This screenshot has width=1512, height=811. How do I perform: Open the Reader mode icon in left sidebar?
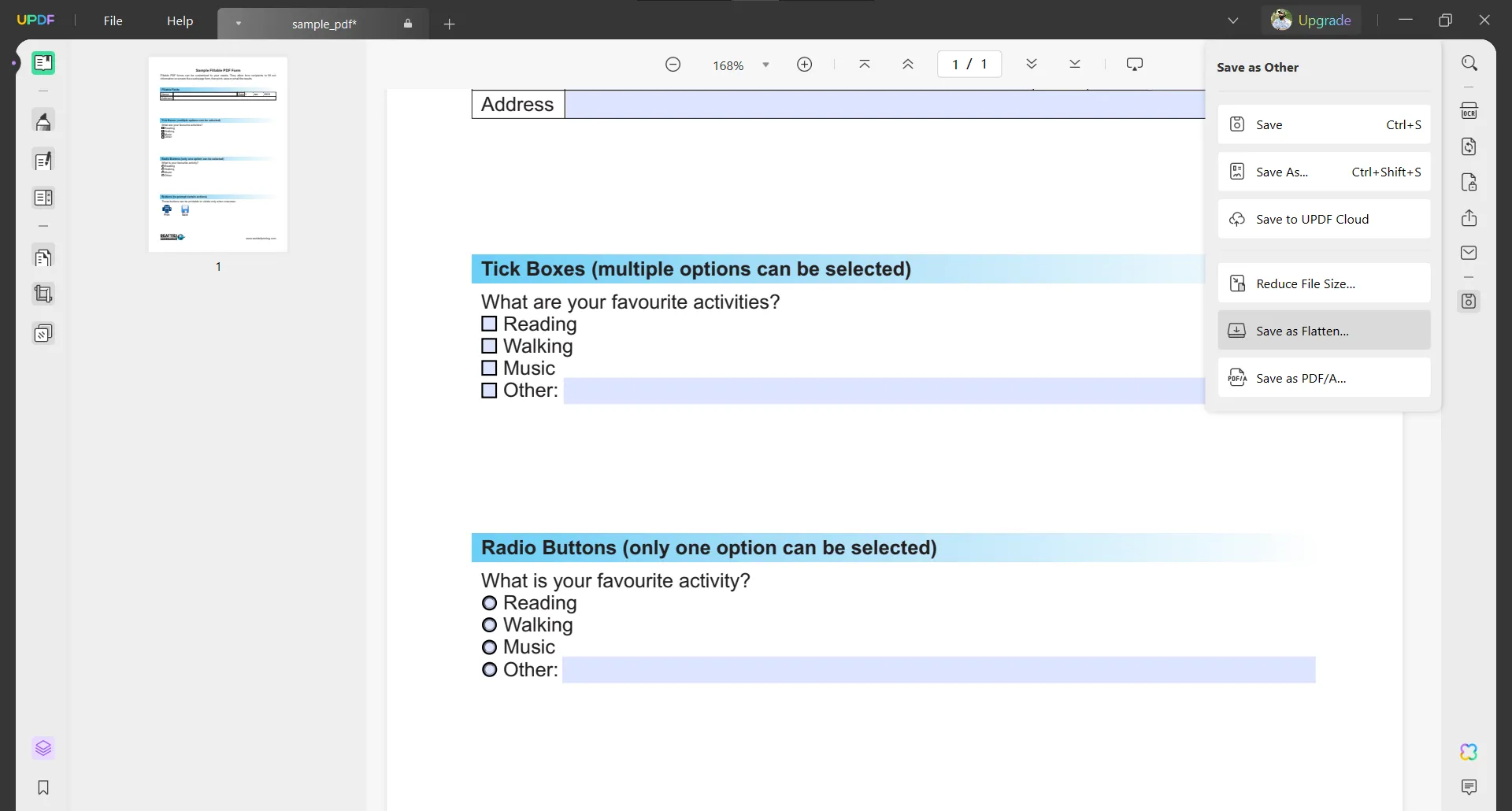tap(43, 63)
